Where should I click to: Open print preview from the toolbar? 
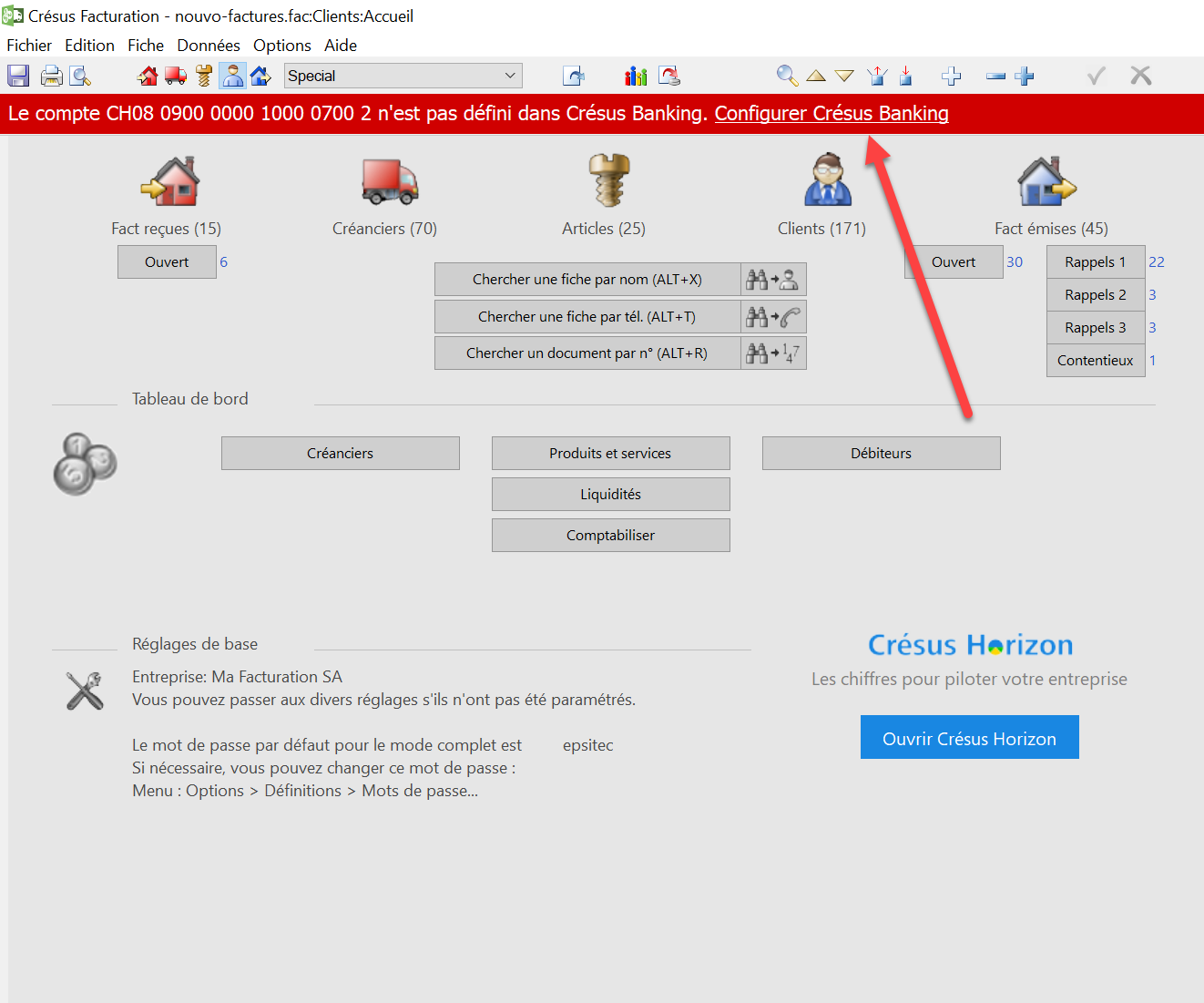click(80, 76)
